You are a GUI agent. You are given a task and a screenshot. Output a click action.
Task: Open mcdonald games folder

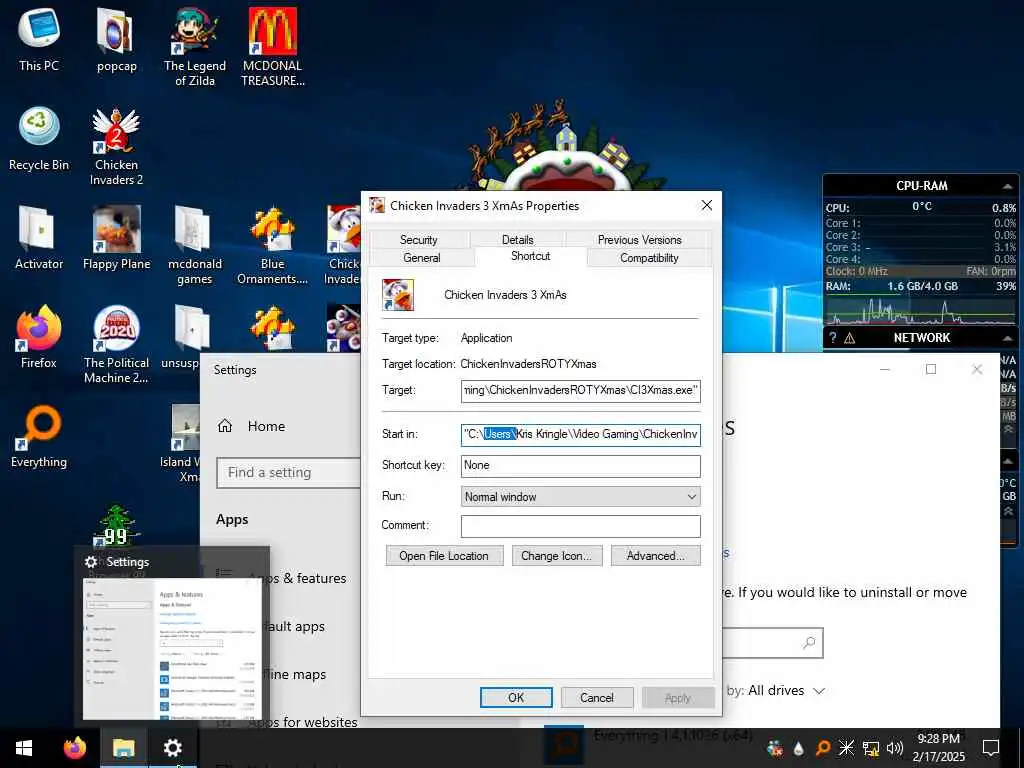tap(195, 244)
